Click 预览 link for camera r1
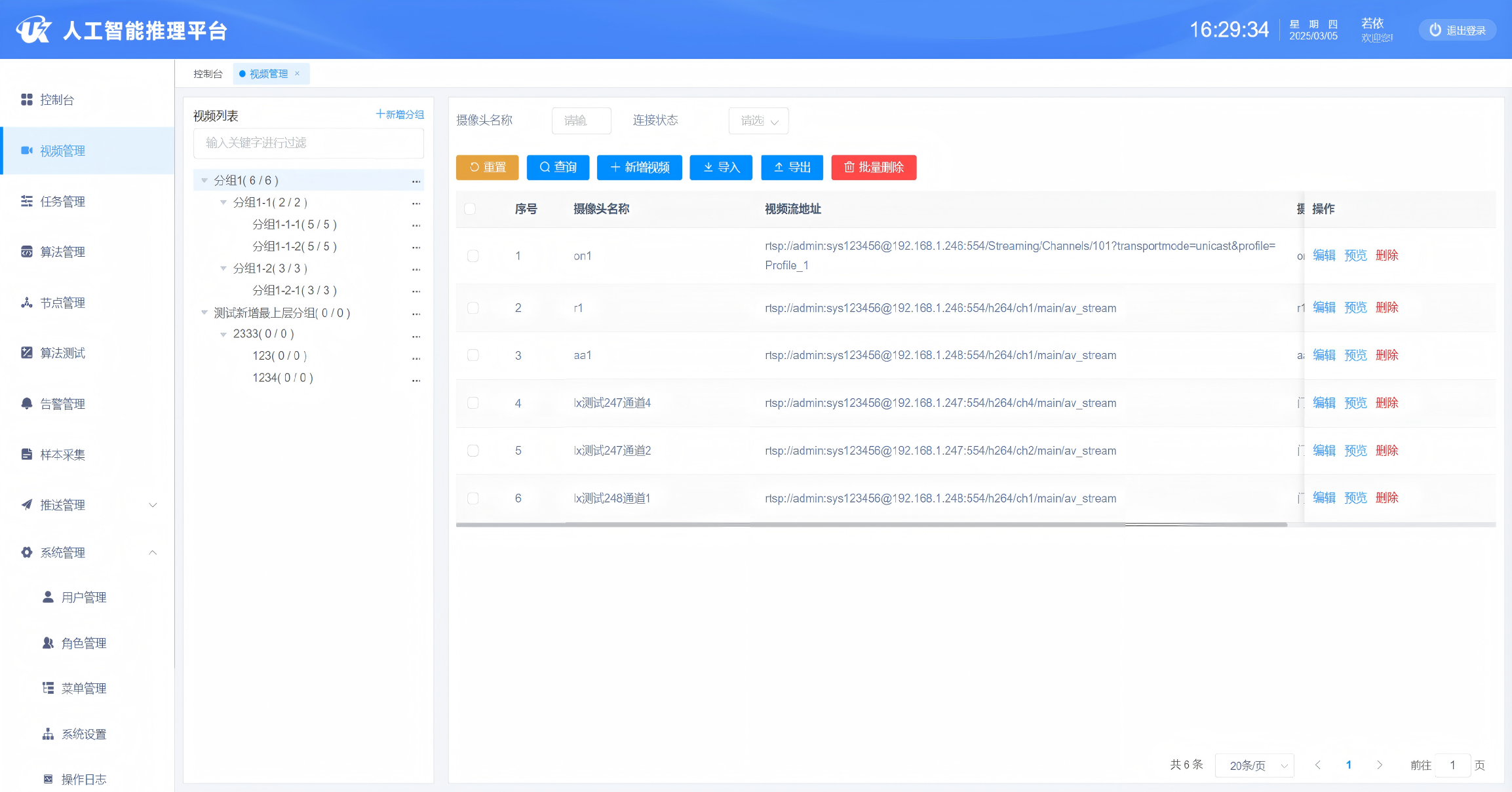The image size is (1512, 792). tap(1355, 308)
